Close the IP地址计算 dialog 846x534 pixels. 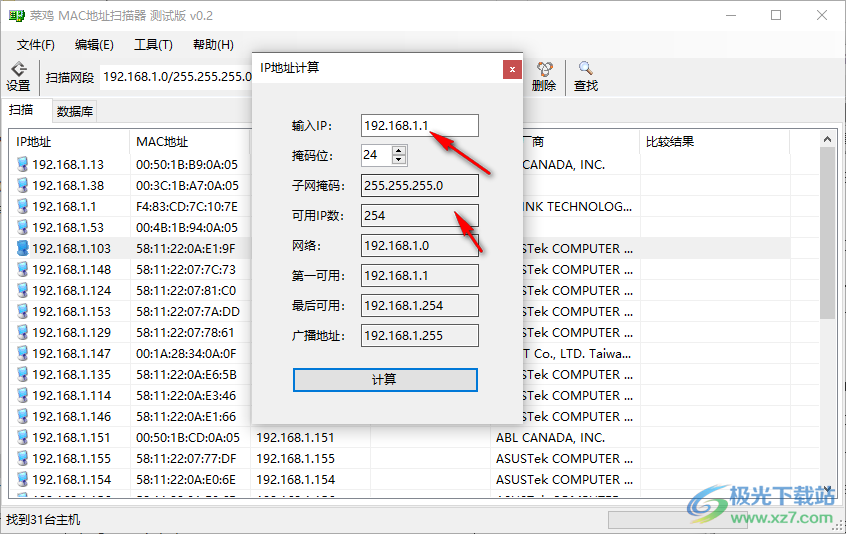pyautogui.click(x=511, y=69)
